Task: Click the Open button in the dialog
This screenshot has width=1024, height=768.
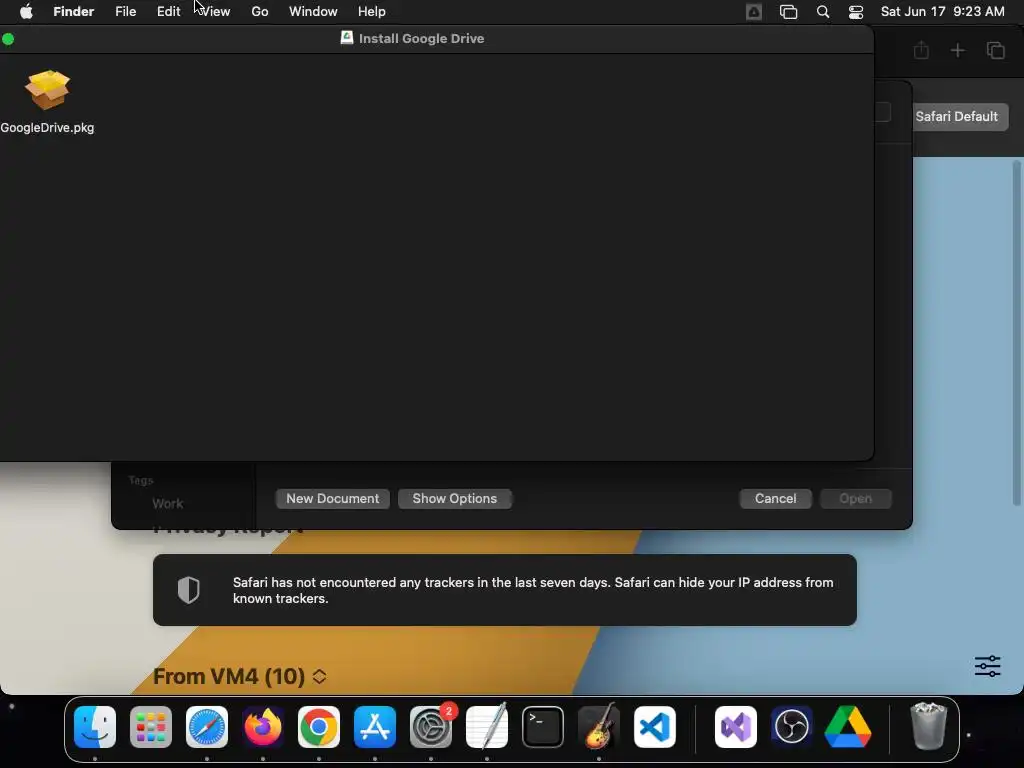Action: pos(856,499)
